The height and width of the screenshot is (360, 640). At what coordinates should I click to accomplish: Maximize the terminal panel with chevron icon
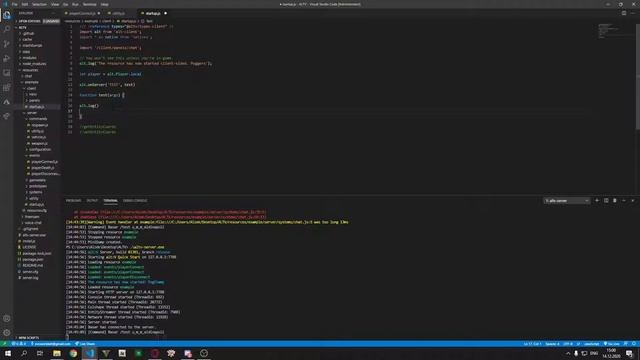pyautogui.click(x=624, y=200)
